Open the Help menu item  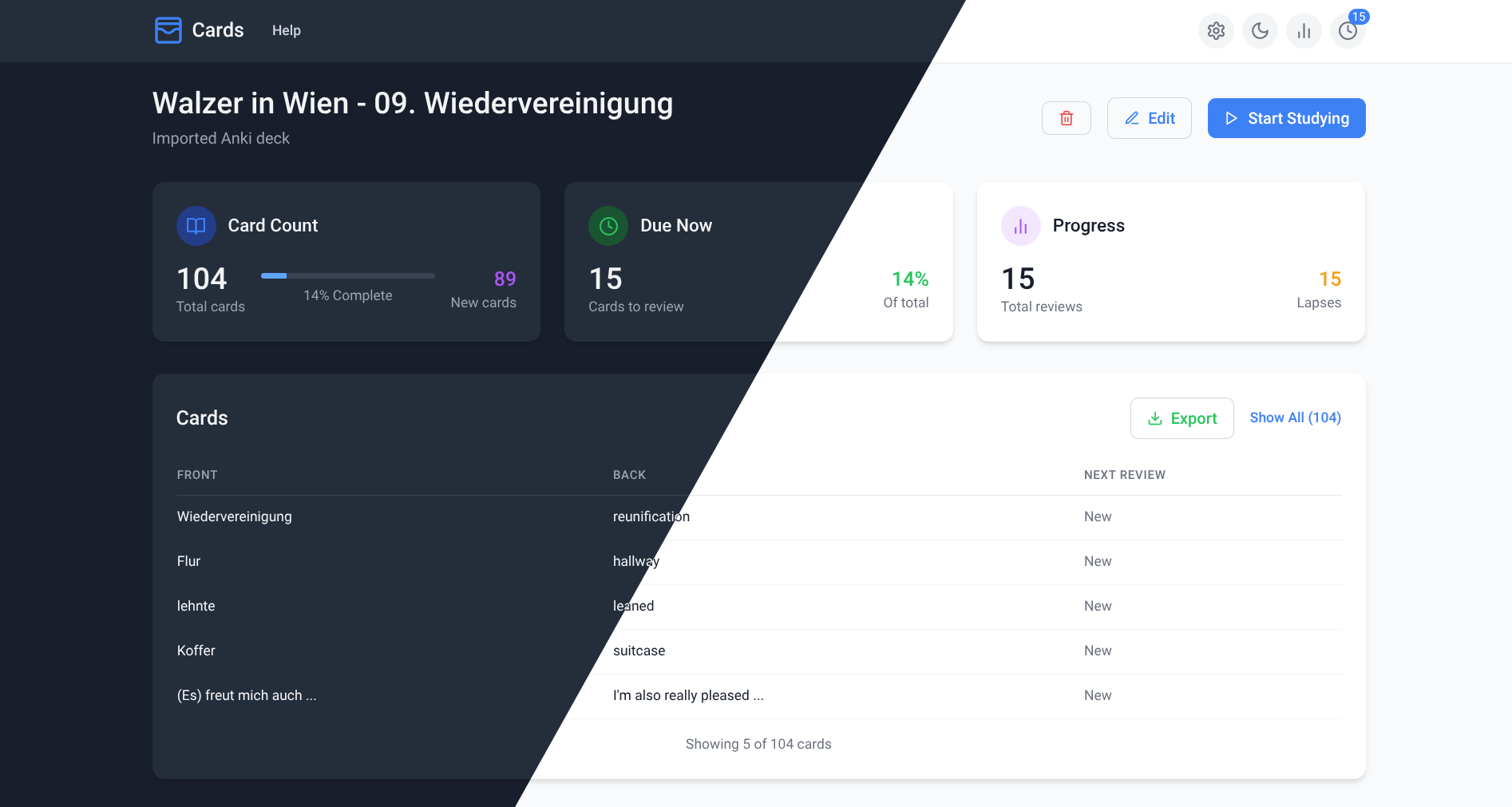click(x=286, y=30)
